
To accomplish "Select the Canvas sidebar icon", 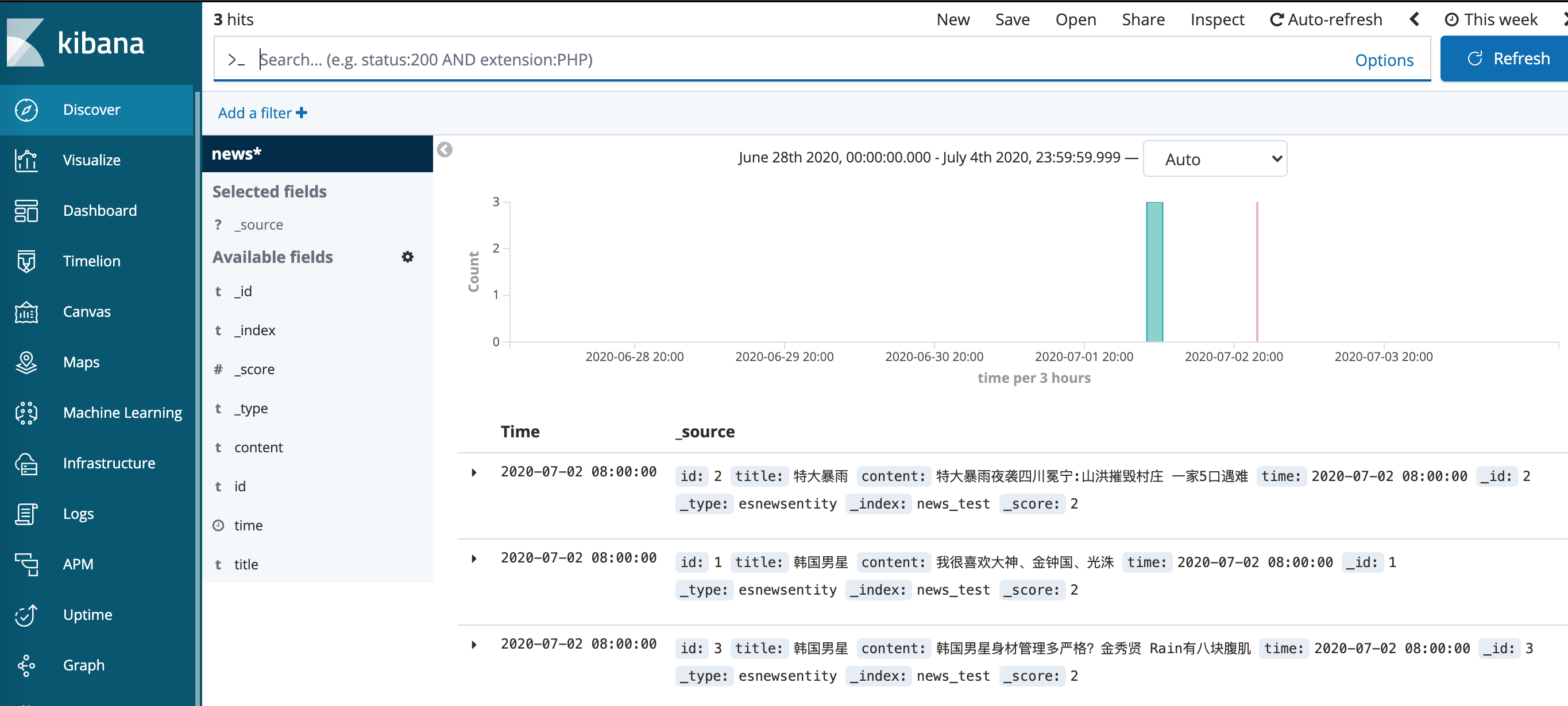I will tap(26, 312).
